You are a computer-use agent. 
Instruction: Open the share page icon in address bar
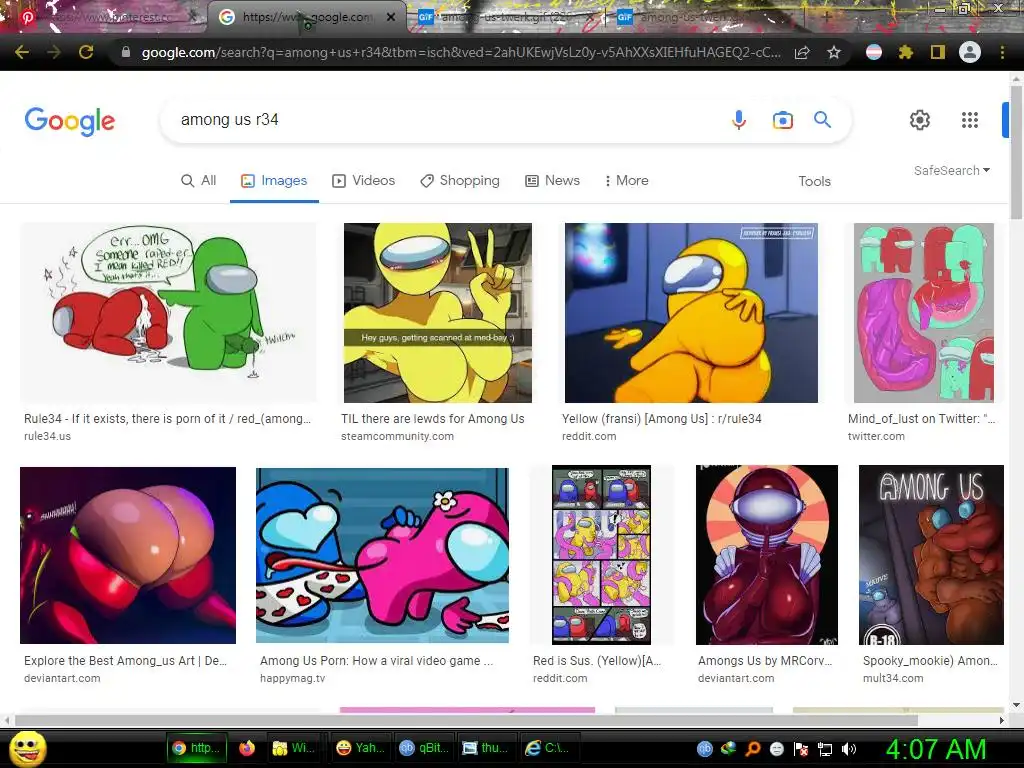tap(802, 52)
